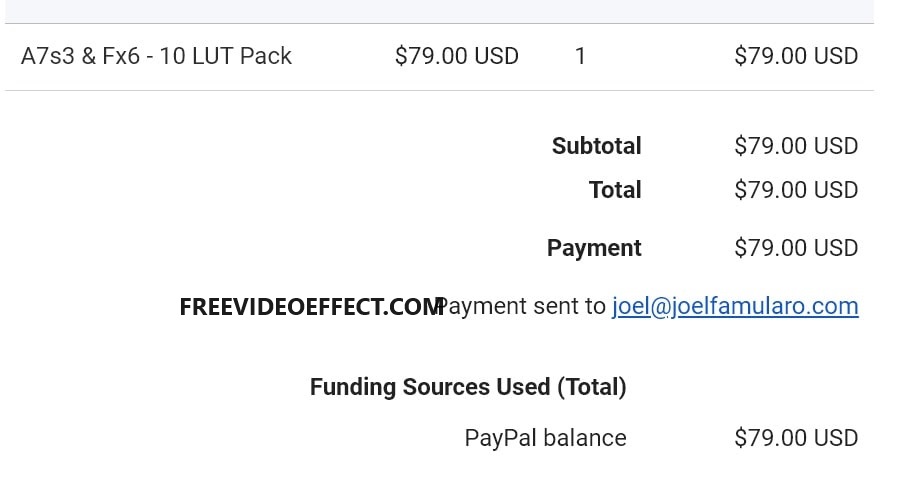Click the FREEVIDEOEFFECT.COM watermark text
Image resolution: width=906 pixels, height=484 pixels.
click(x=310, y=307)
